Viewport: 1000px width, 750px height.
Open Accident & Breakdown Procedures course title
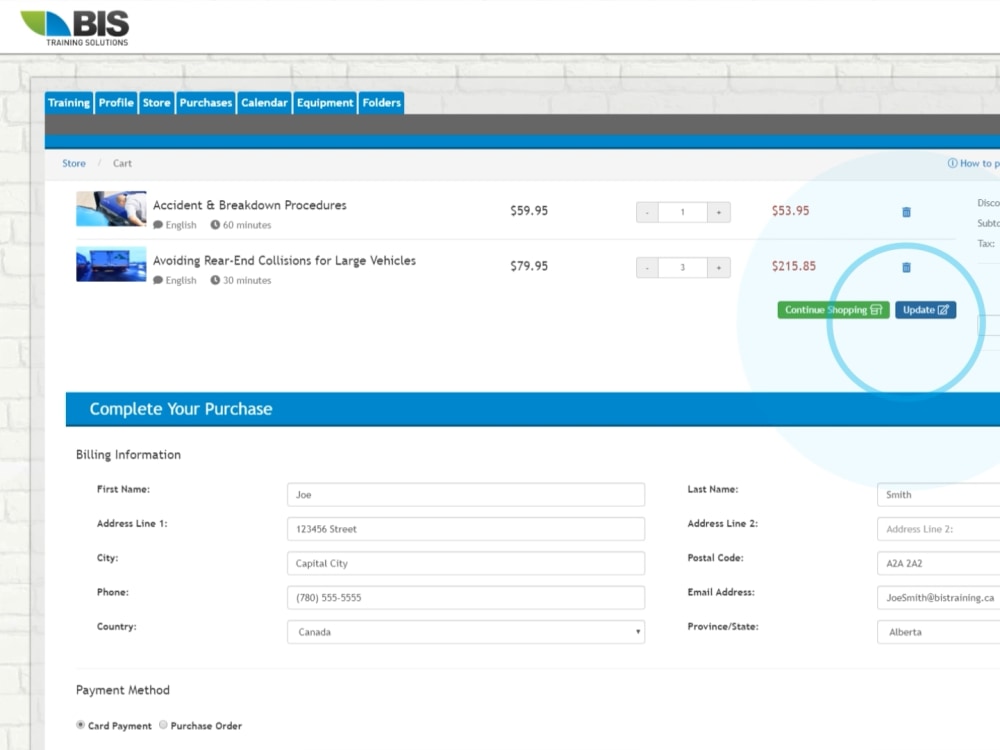coord(249,205)
